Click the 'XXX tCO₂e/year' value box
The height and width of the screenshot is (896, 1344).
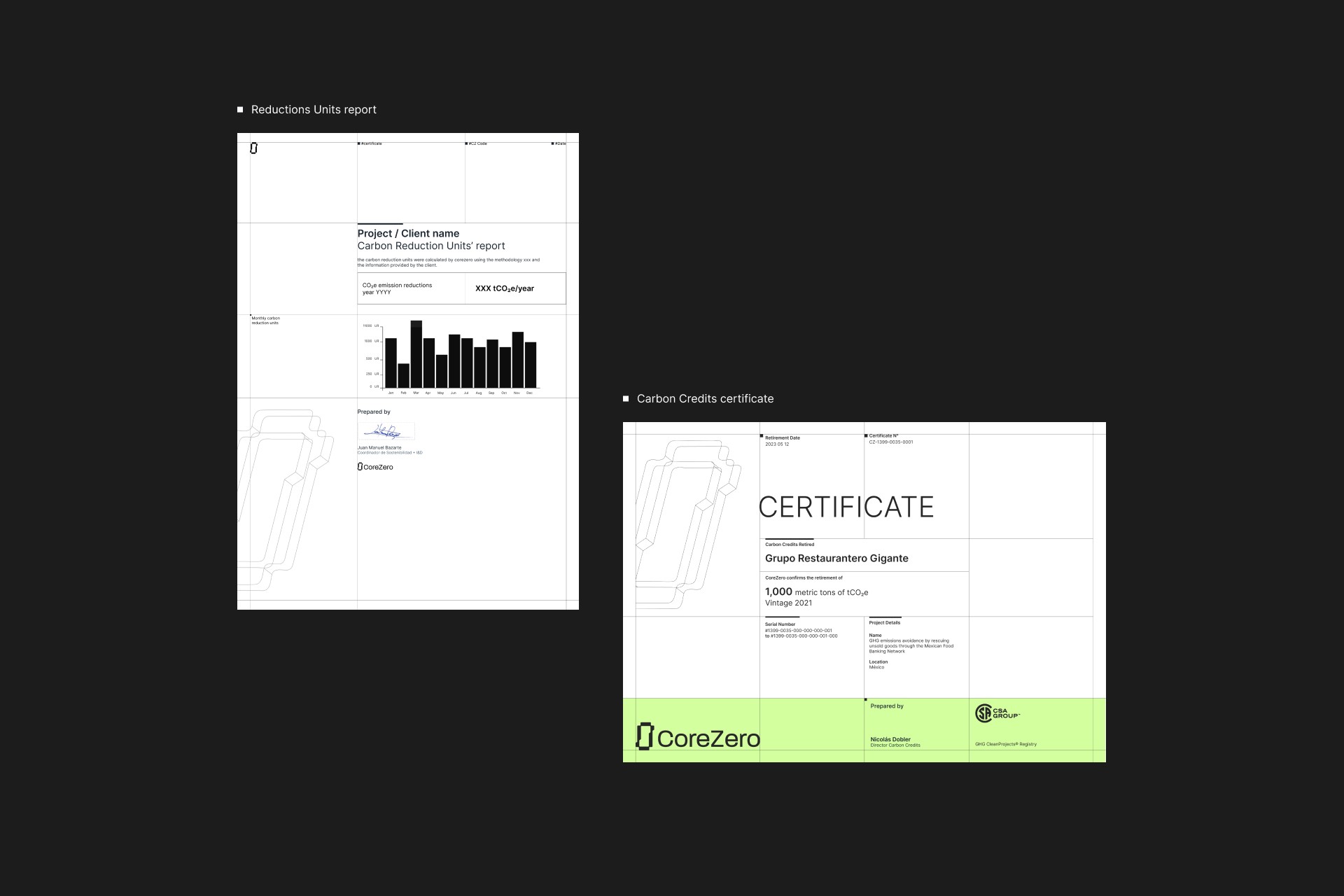tap(505, 288)
